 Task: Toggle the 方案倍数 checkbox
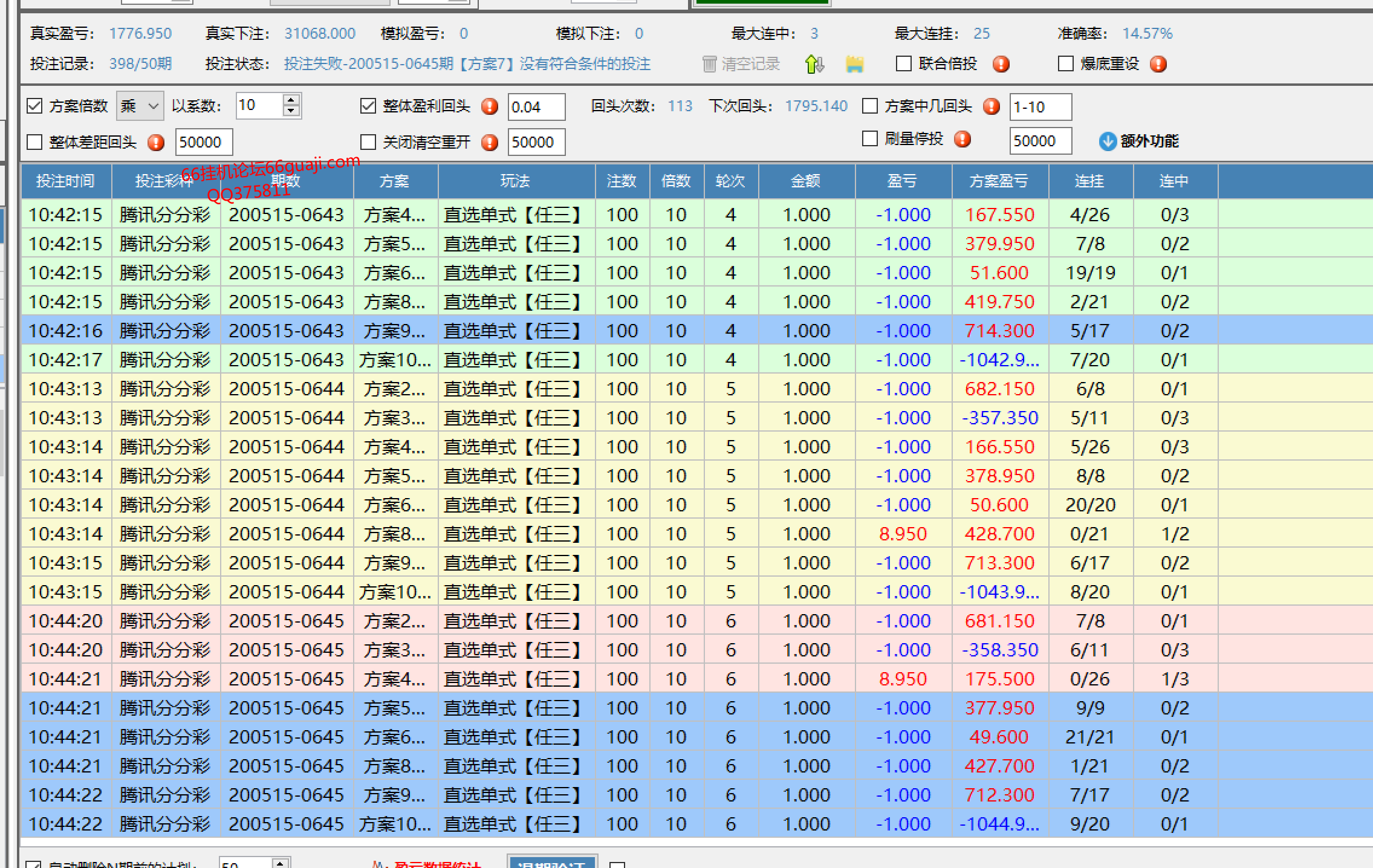pos(34,106)
